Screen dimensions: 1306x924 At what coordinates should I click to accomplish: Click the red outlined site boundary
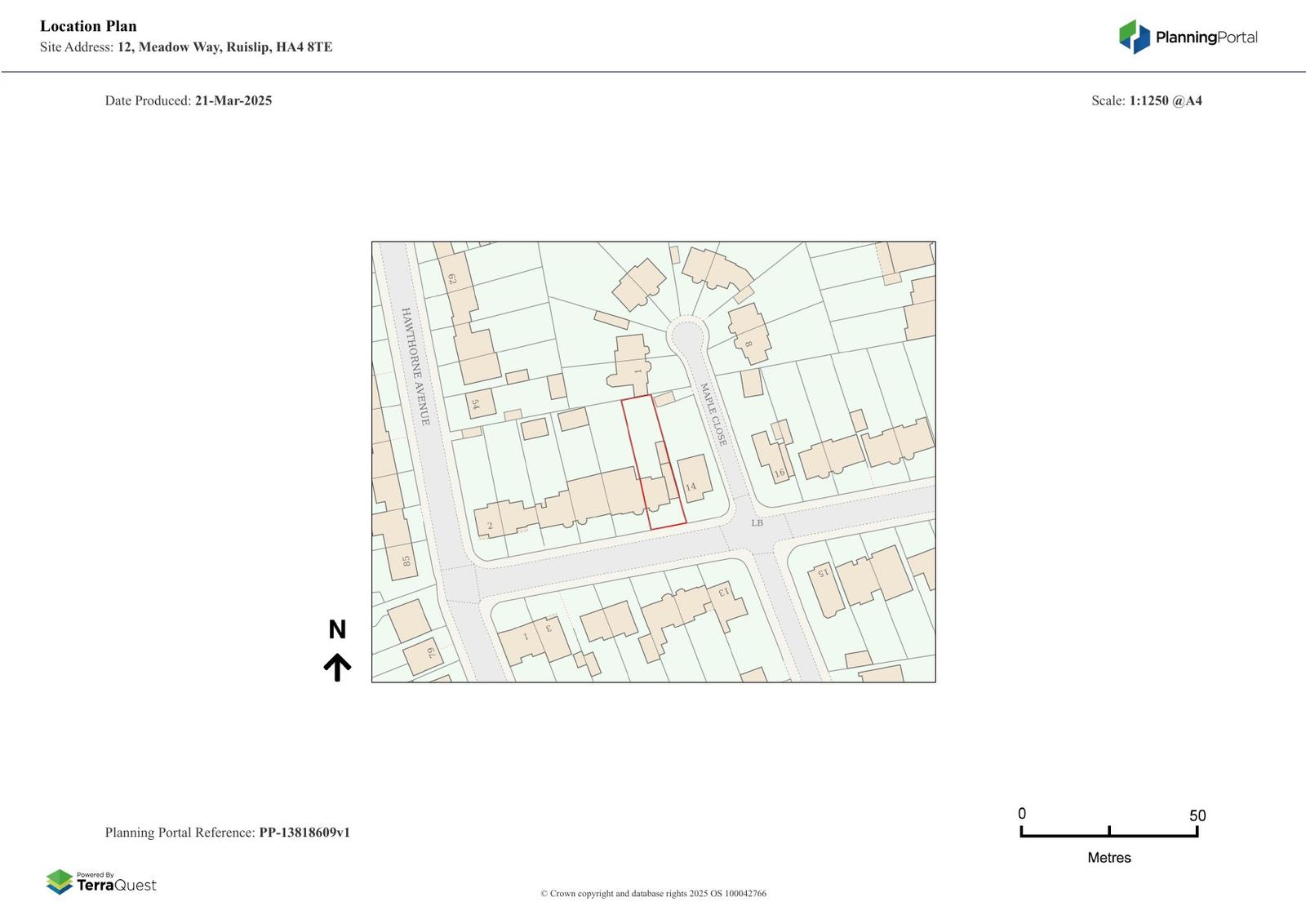[653, 461]
